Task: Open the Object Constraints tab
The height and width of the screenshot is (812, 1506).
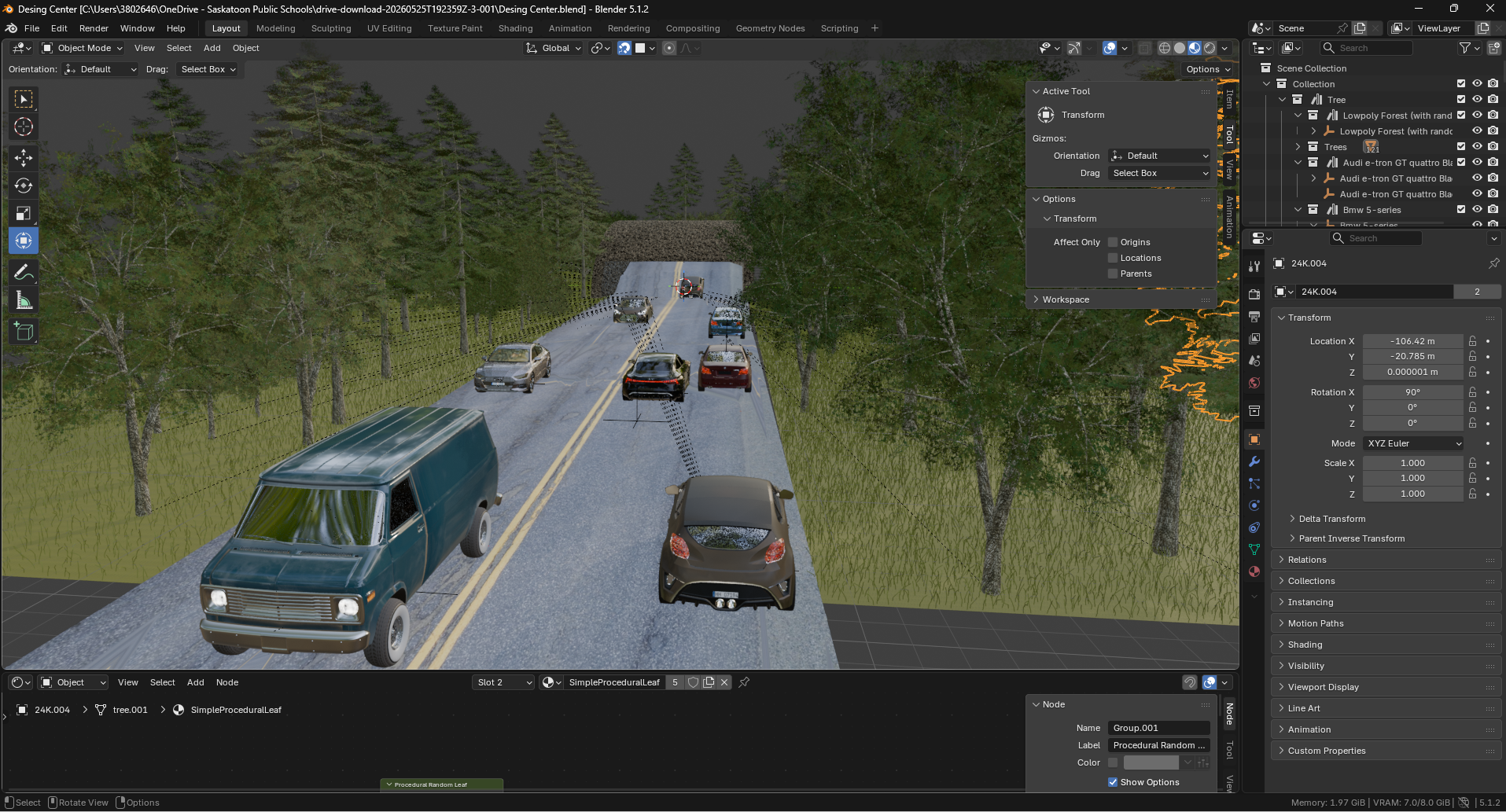Action: pos(1254,527)
